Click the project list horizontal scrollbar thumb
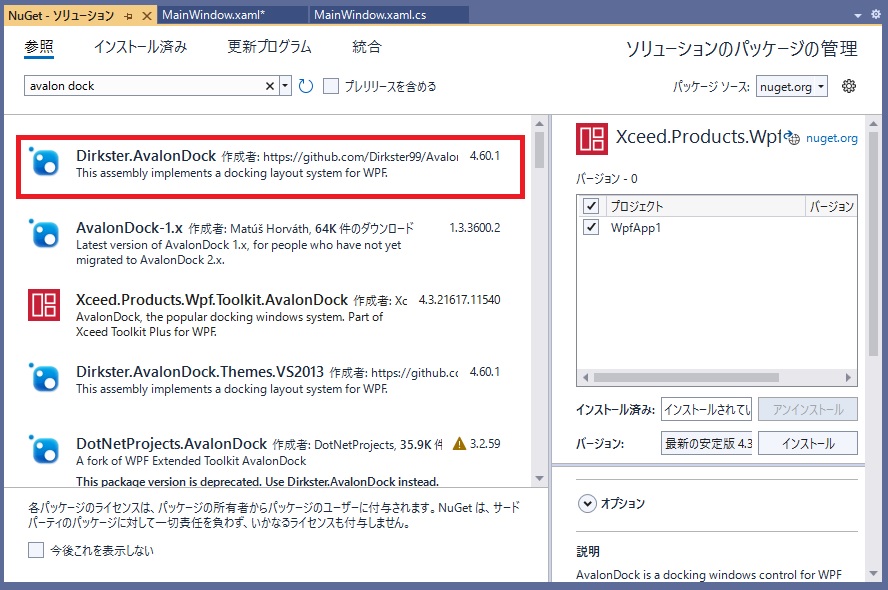 (x=686, y=377)
